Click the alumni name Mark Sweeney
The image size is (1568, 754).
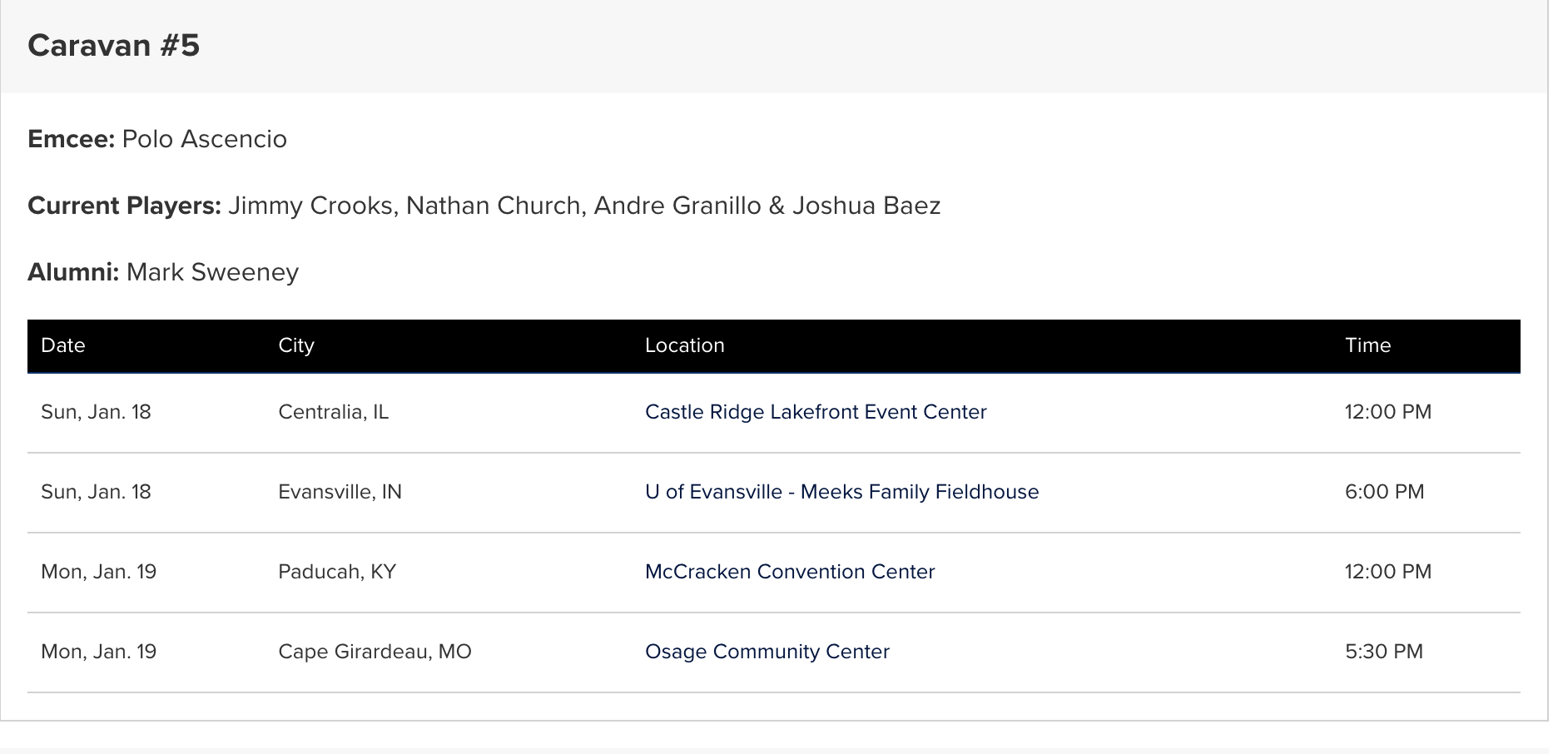212,272
